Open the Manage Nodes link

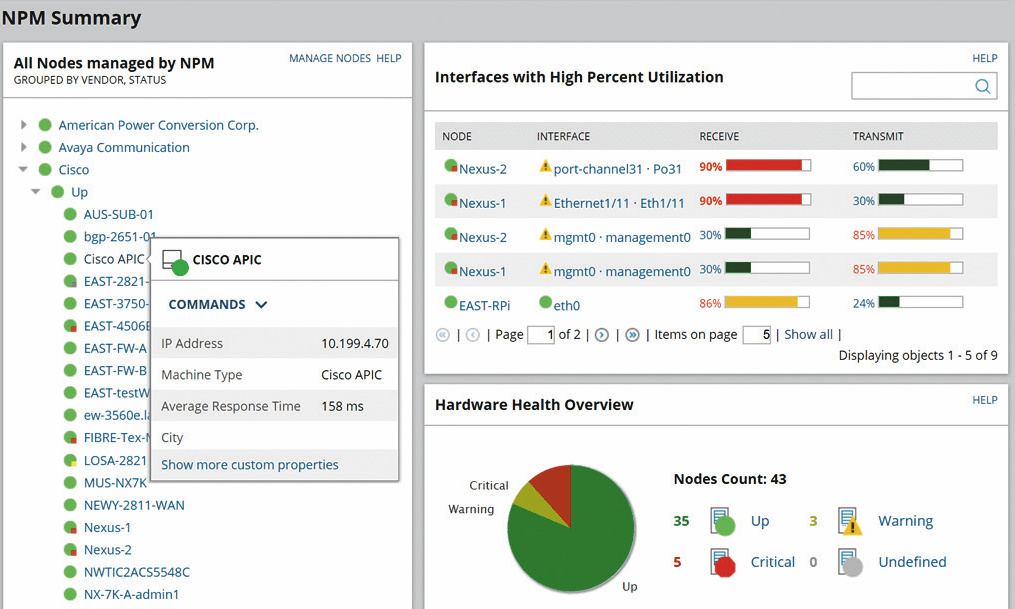click(329, 59)
